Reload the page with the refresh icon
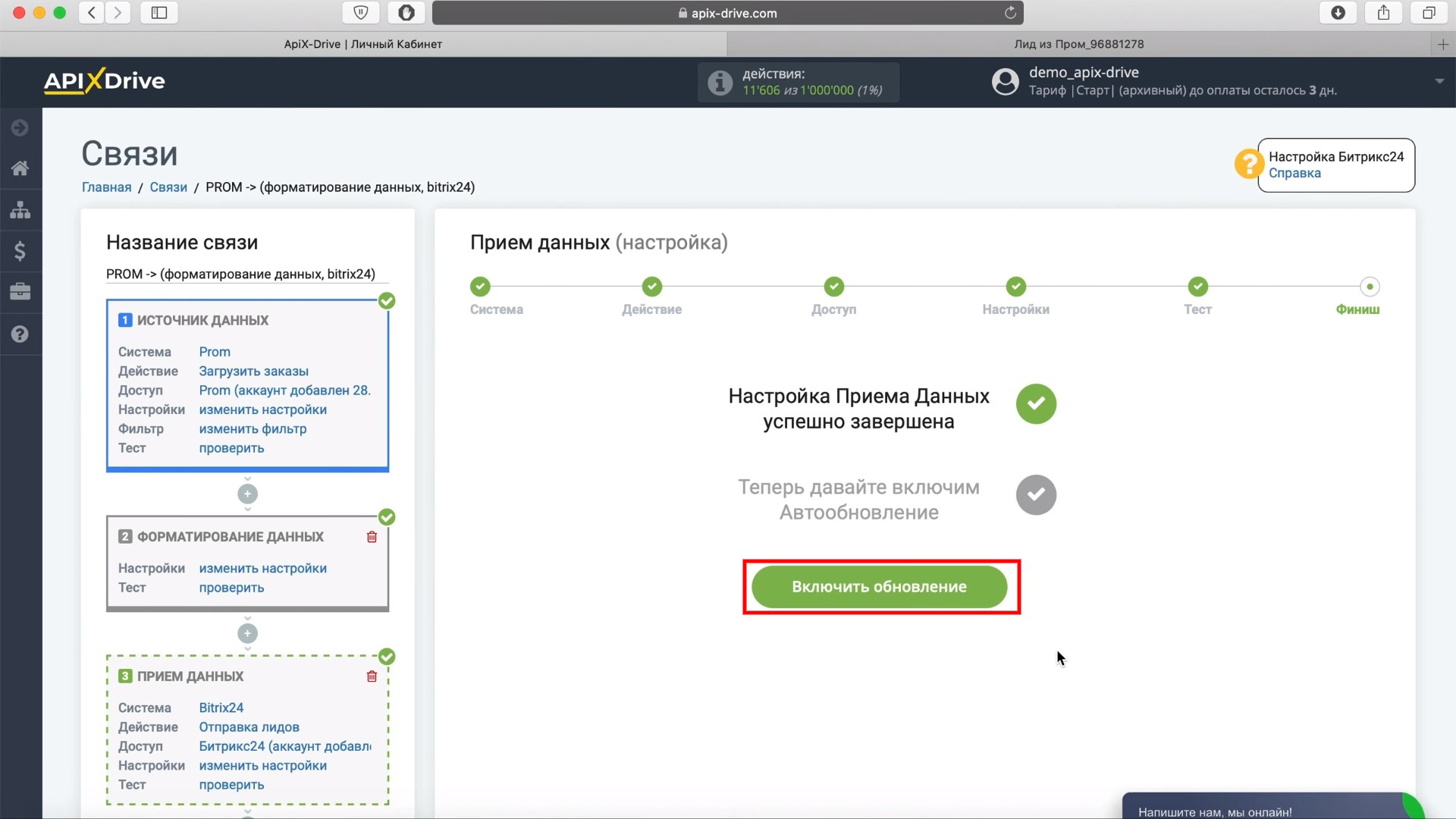Viewport: 1456px width, 819px height. [1010, 13]
